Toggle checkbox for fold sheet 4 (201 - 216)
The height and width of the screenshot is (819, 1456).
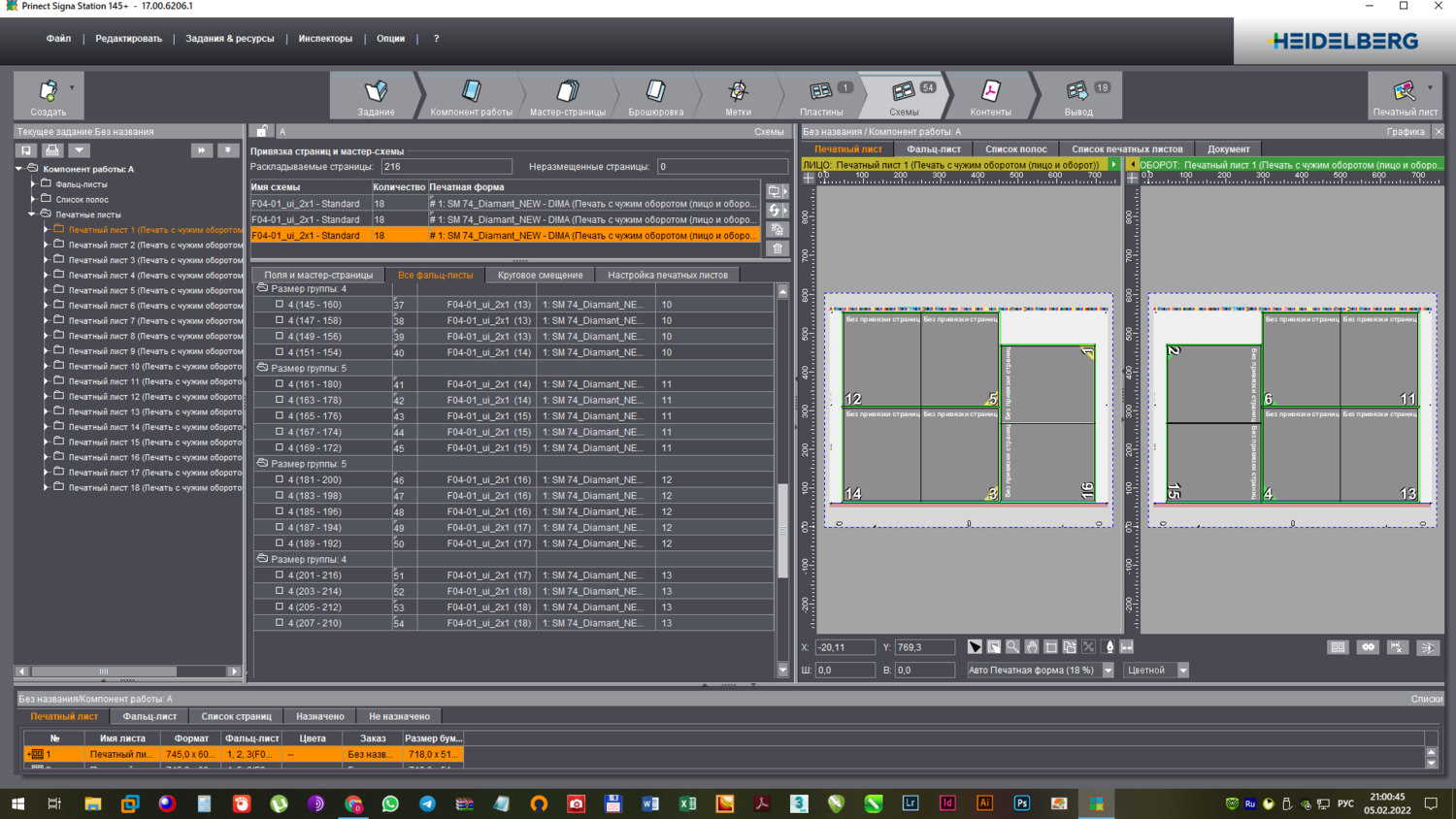tap(280, 575)
